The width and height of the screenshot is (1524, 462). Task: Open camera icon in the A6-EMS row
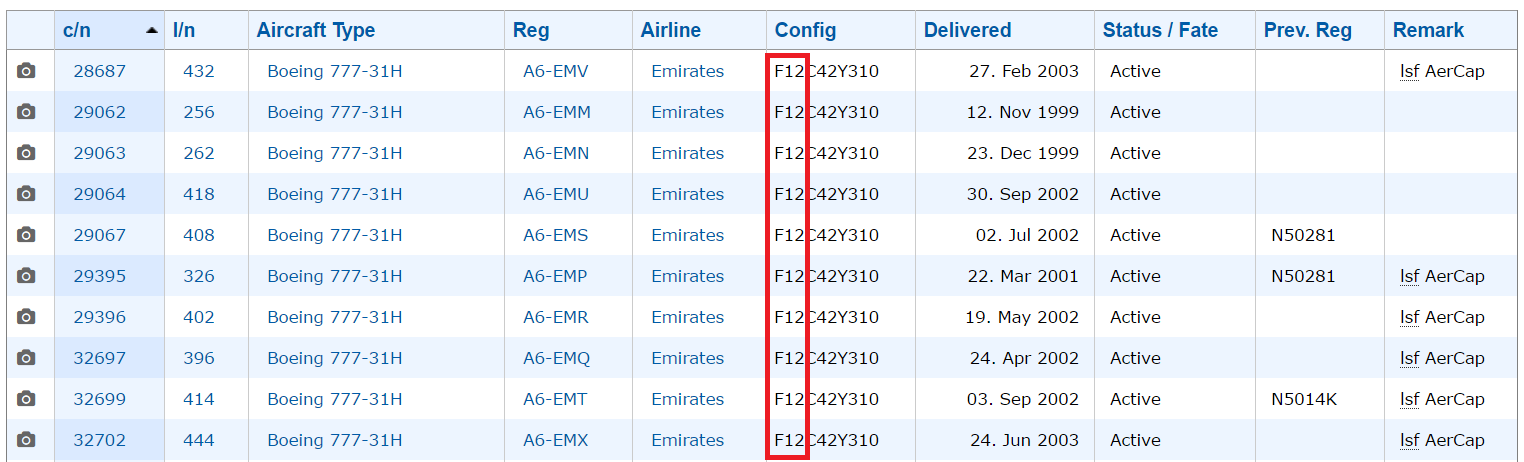tap(26, 235)
